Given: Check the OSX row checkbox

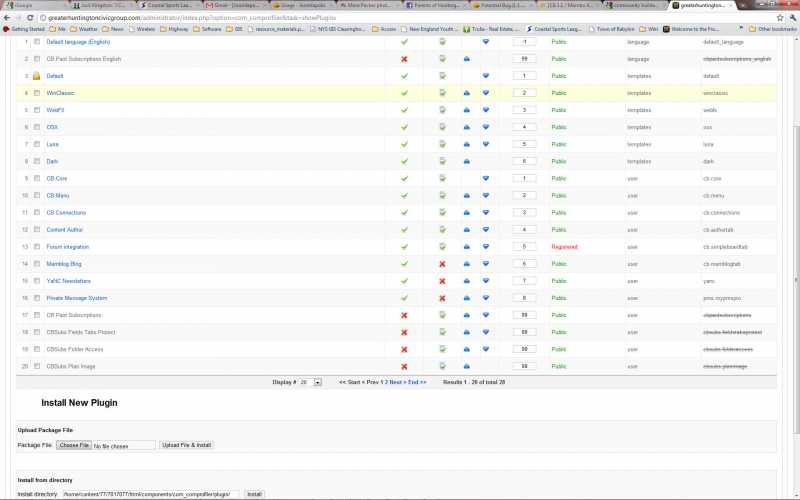Looking at the screenshot, I should click(37, 127).
